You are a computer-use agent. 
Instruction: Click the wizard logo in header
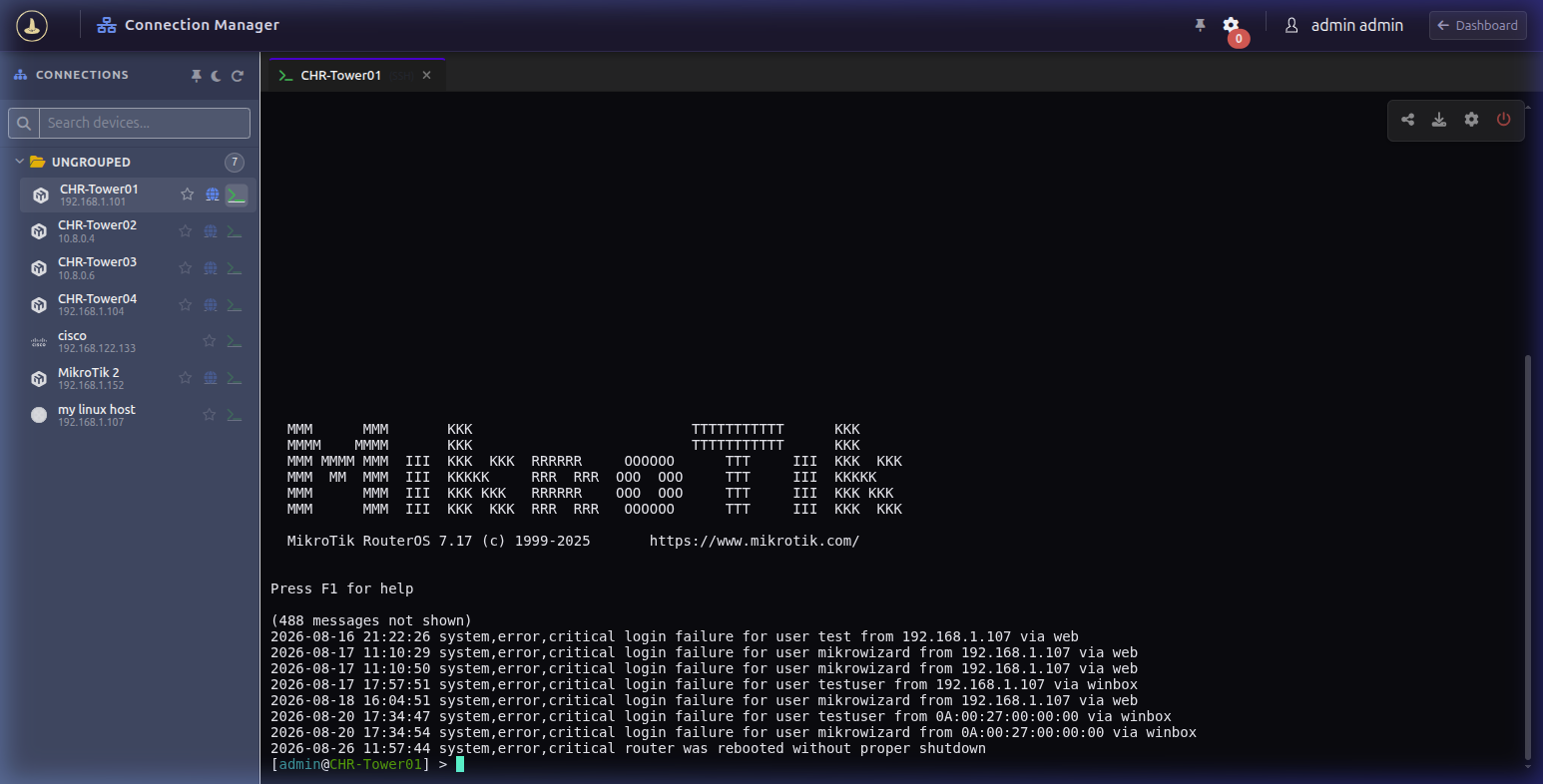click(x=32, y=26)
